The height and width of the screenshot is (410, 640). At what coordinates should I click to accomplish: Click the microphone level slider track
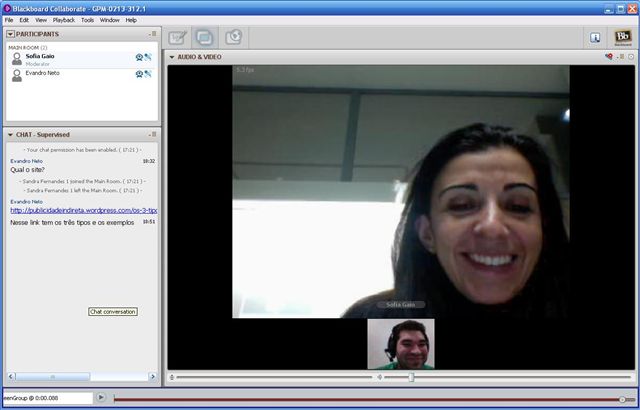274,377
